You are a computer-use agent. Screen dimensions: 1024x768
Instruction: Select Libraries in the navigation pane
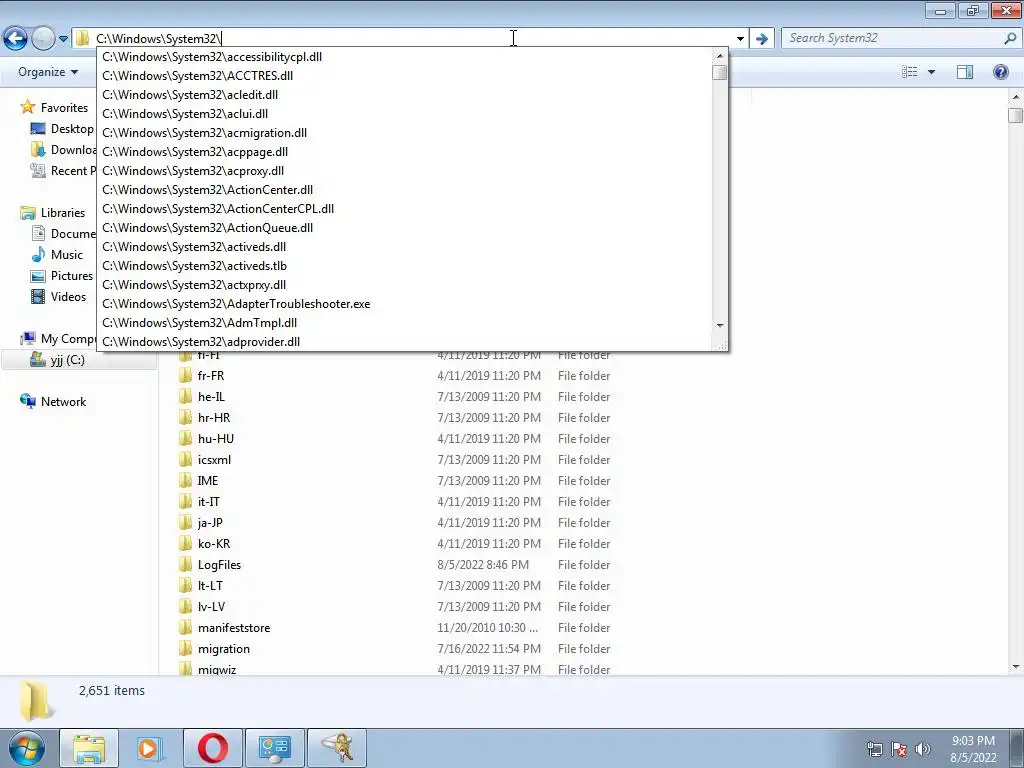tap(53, 212)
